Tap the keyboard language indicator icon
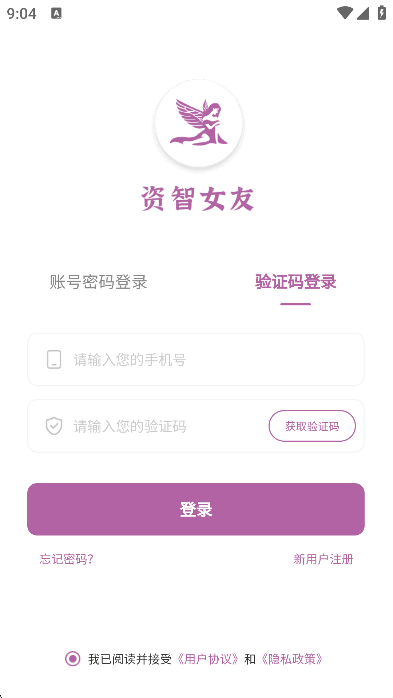This screenshot has width=393, height=698. click(x=57, y=14)
